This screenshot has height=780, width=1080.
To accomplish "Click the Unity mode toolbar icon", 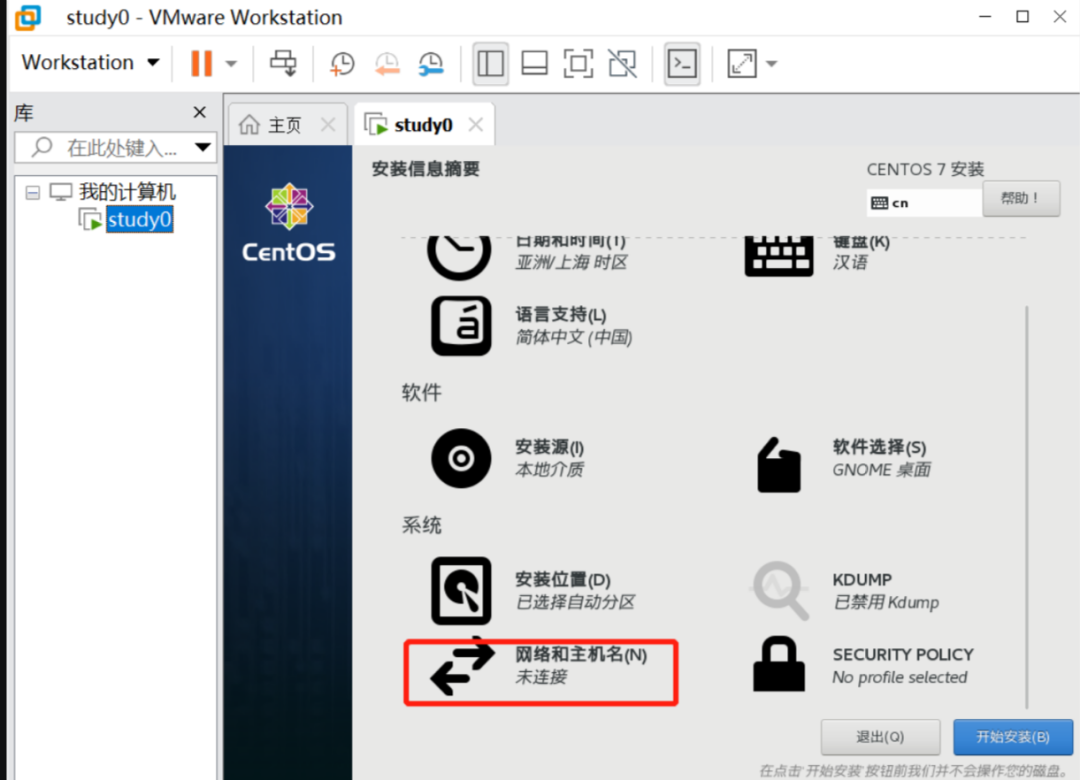I will (623, 63).
